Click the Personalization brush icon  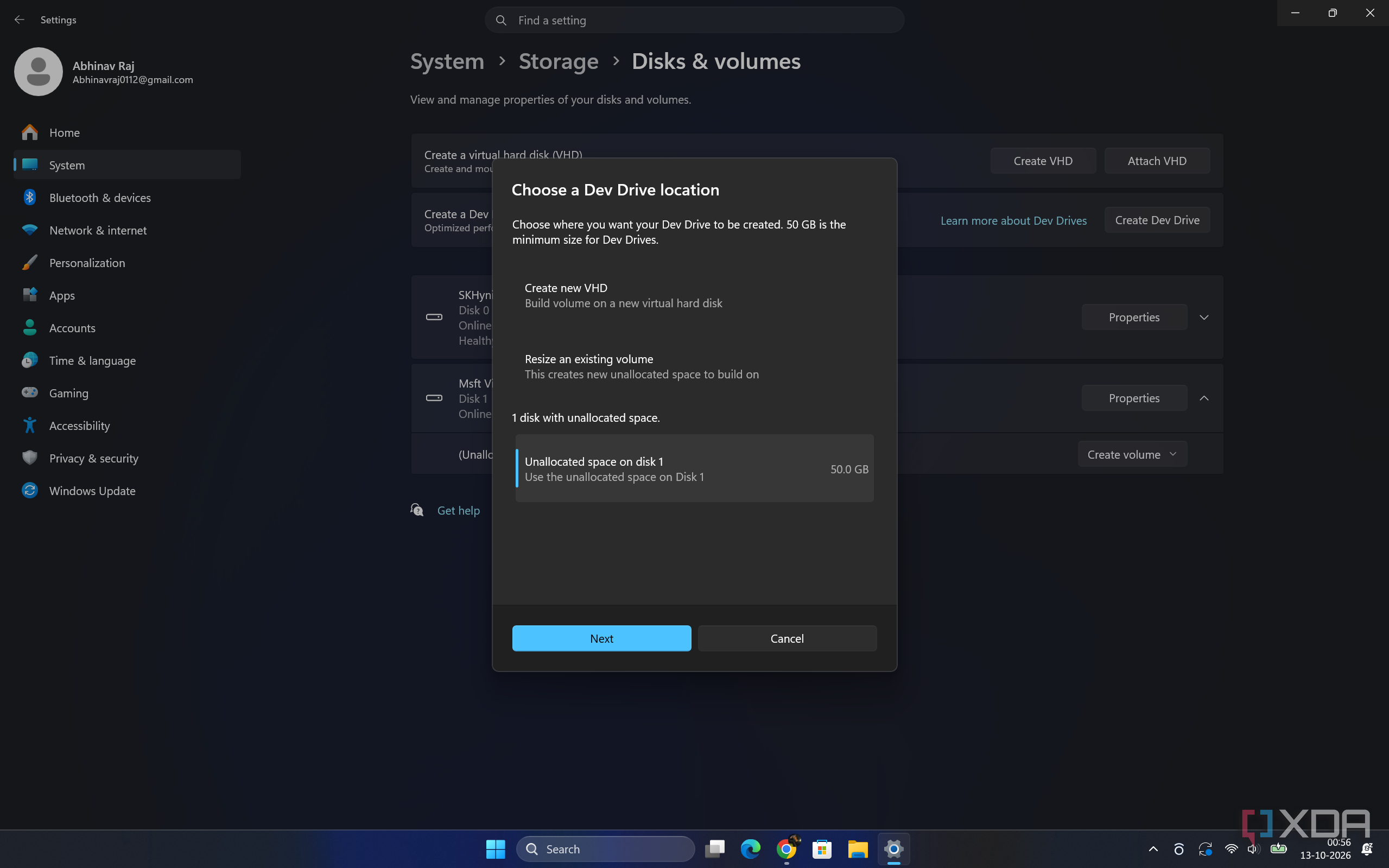pos(29,262)
